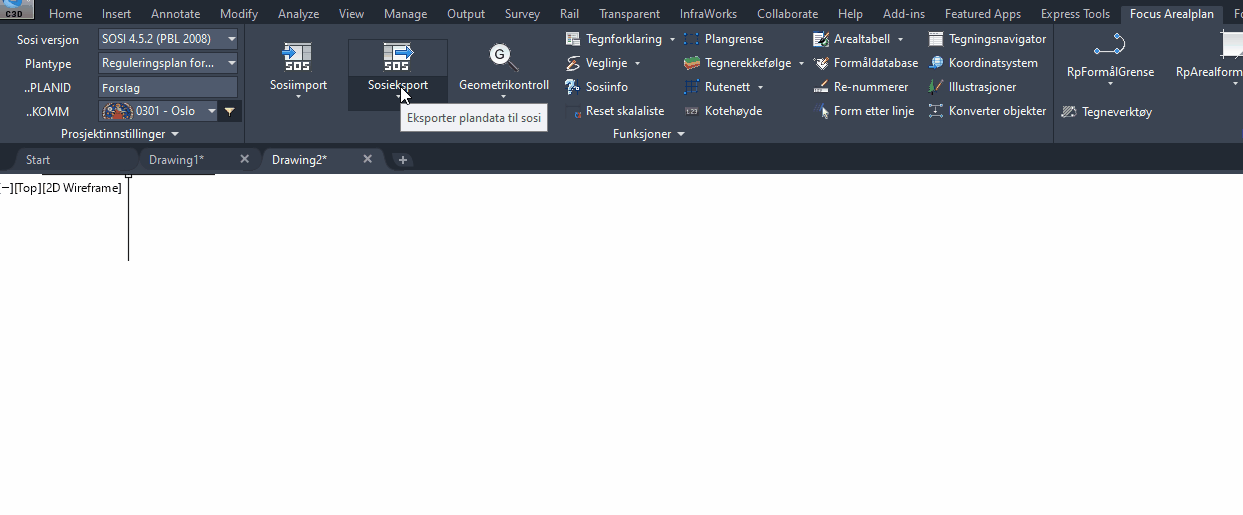Click the Sosiimport icon
This screenshot has width=1243, height=515.
pyautogui.click(x=298, y=58)
